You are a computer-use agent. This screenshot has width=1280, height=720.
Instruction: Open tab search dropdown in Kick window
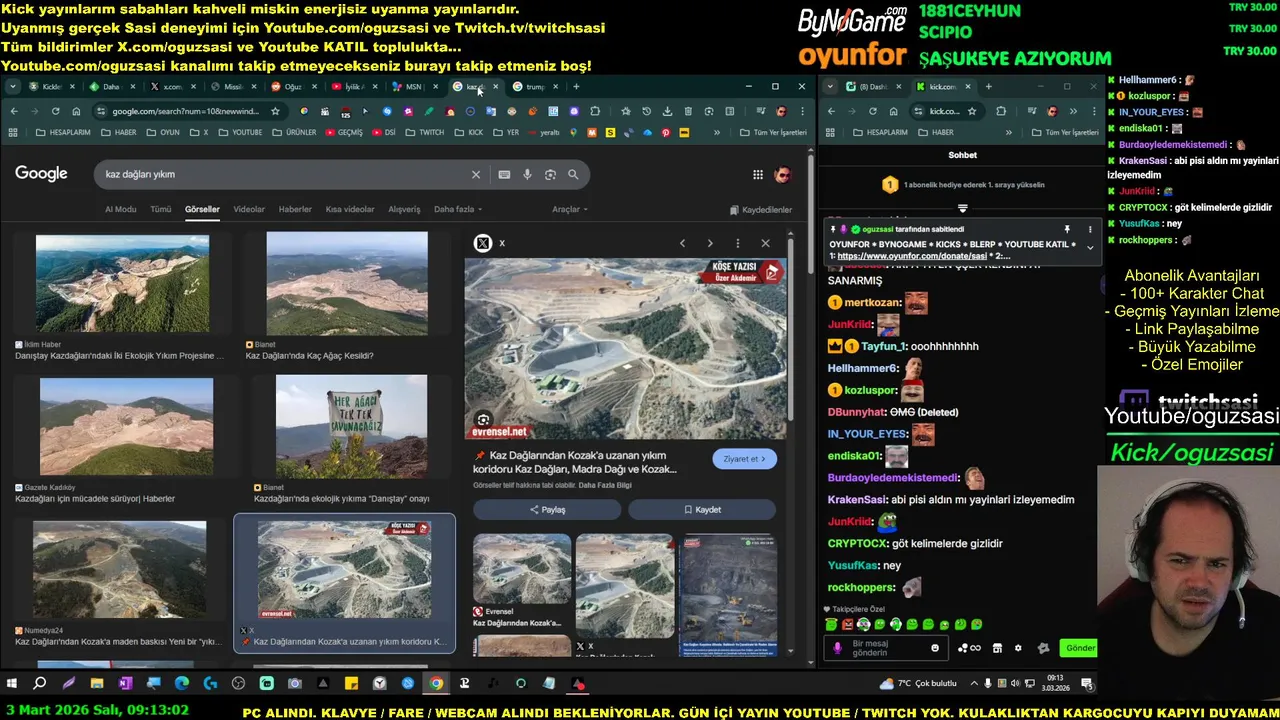[828, 87]
